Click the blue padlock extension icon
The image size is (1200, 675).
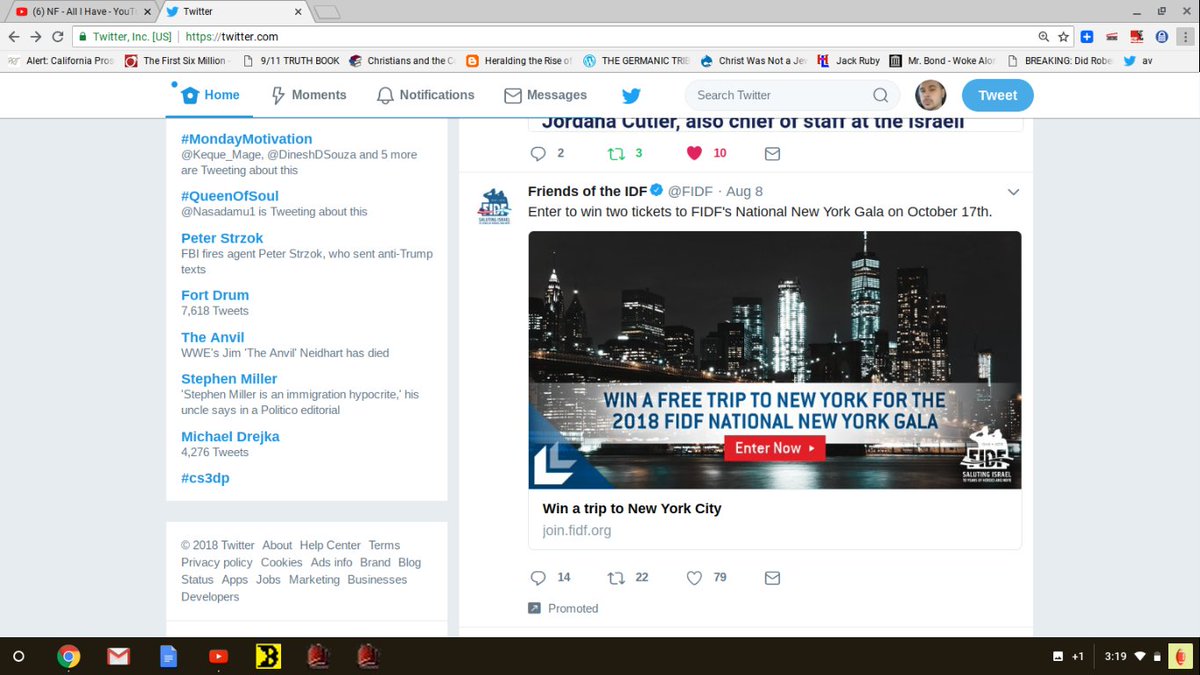[x=1161, y=36]
